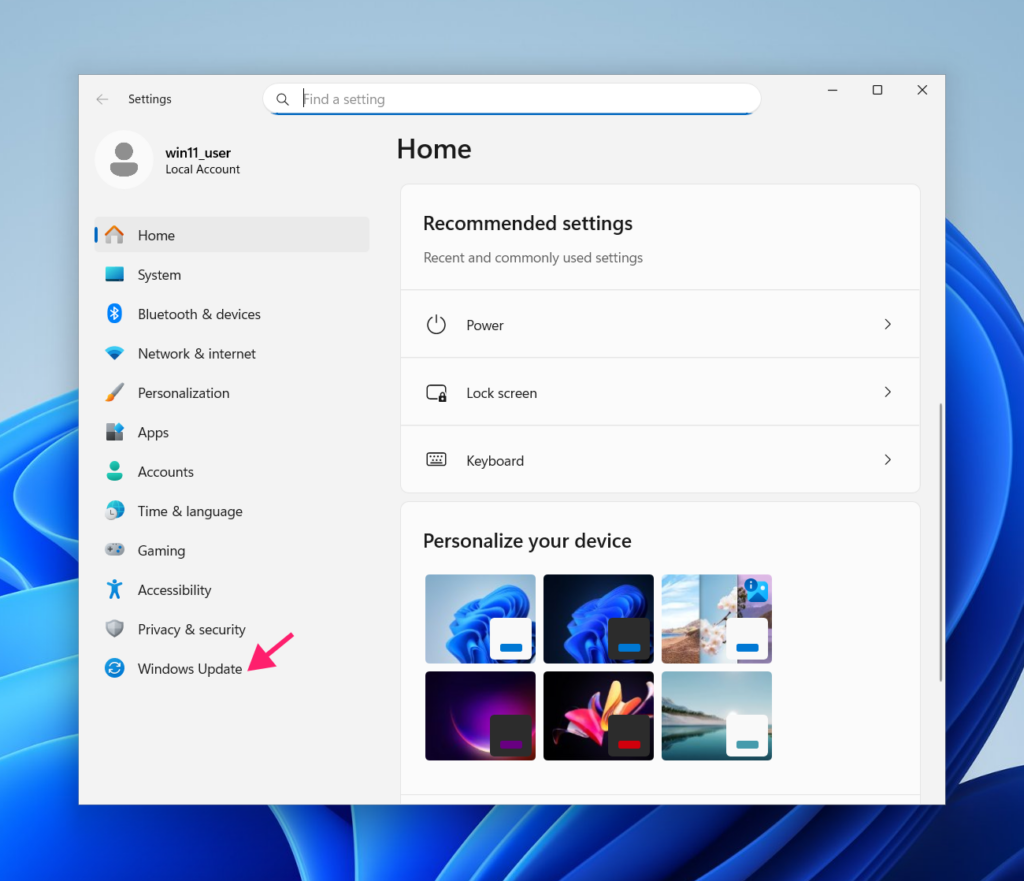
Task: Click the Network wifi icon
Action: tap(114, 353)
